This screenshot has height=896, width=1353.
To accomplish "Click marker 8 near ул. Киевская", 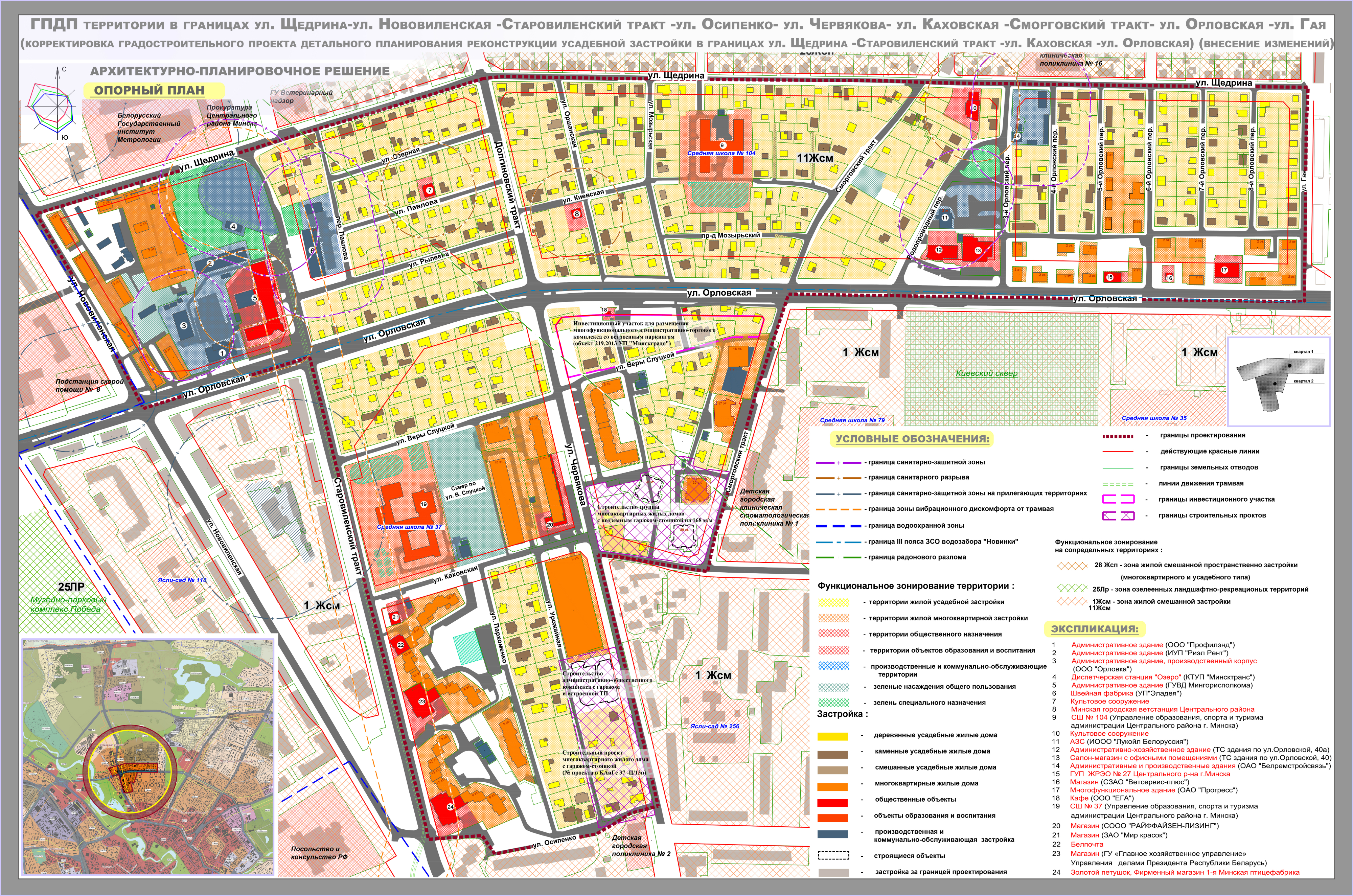I will [576, 214].
